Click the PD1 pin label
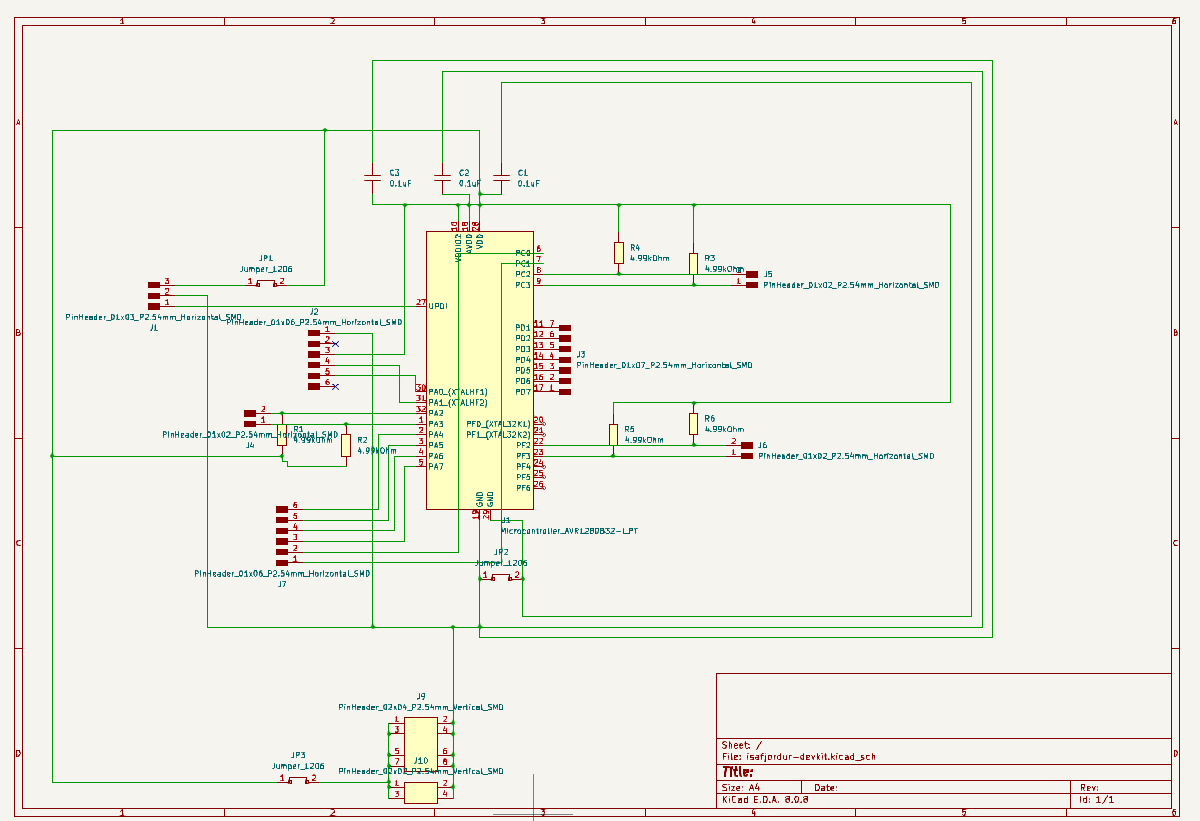 click(523, 327)
